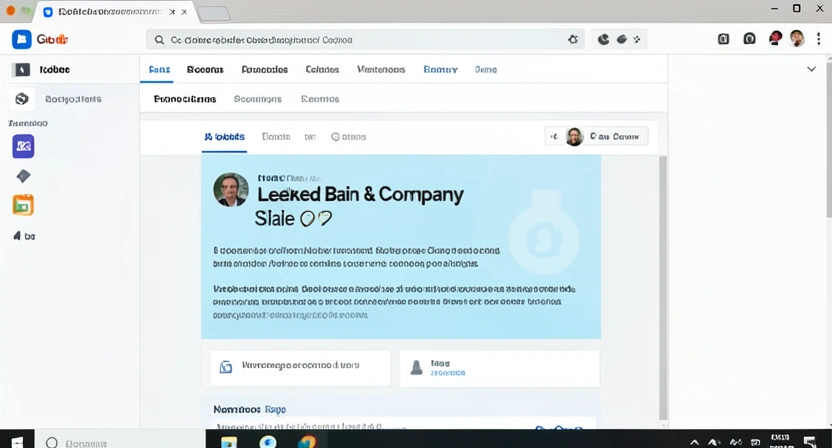Image resolution: width=832 pixels, height=448 pixels.
Task: Click the round hexagon icon in the second sidebar row
Action: [x=22, y=99]
